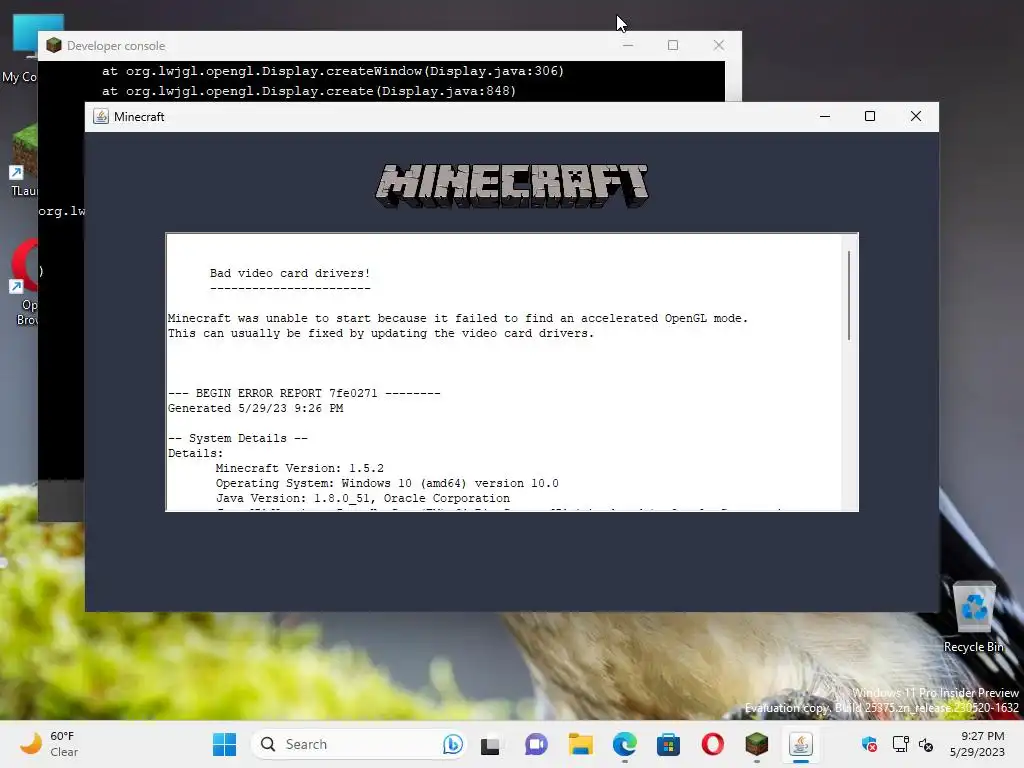
Task: Click the Java icon in Minecraft title bar
Action: tap(101, 116)
